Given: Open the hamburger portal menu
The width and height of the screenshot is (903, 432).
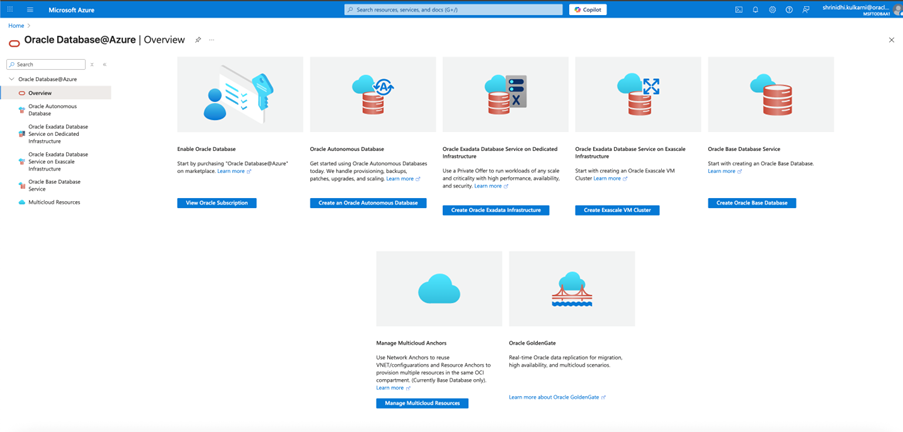Looking at the screenshot, I should (x=31, y=10).
